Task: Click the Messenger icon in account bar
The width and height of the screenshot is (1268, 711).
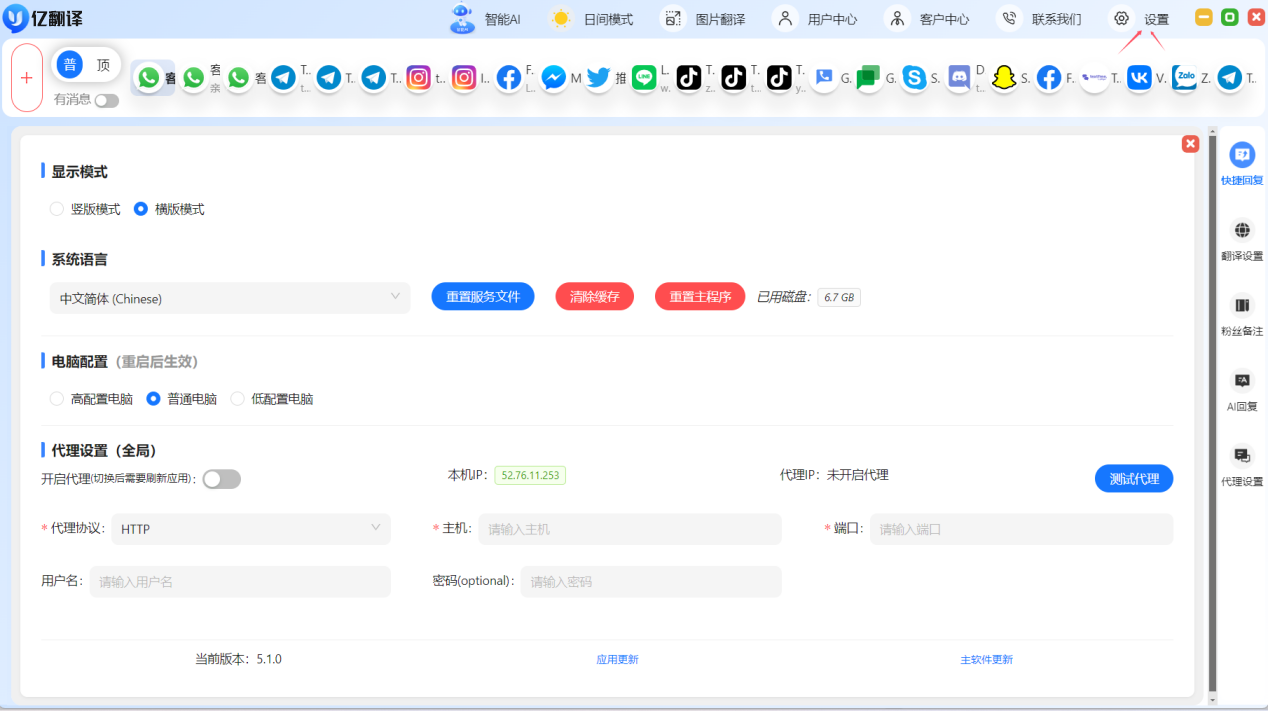Action: [553, 78]
